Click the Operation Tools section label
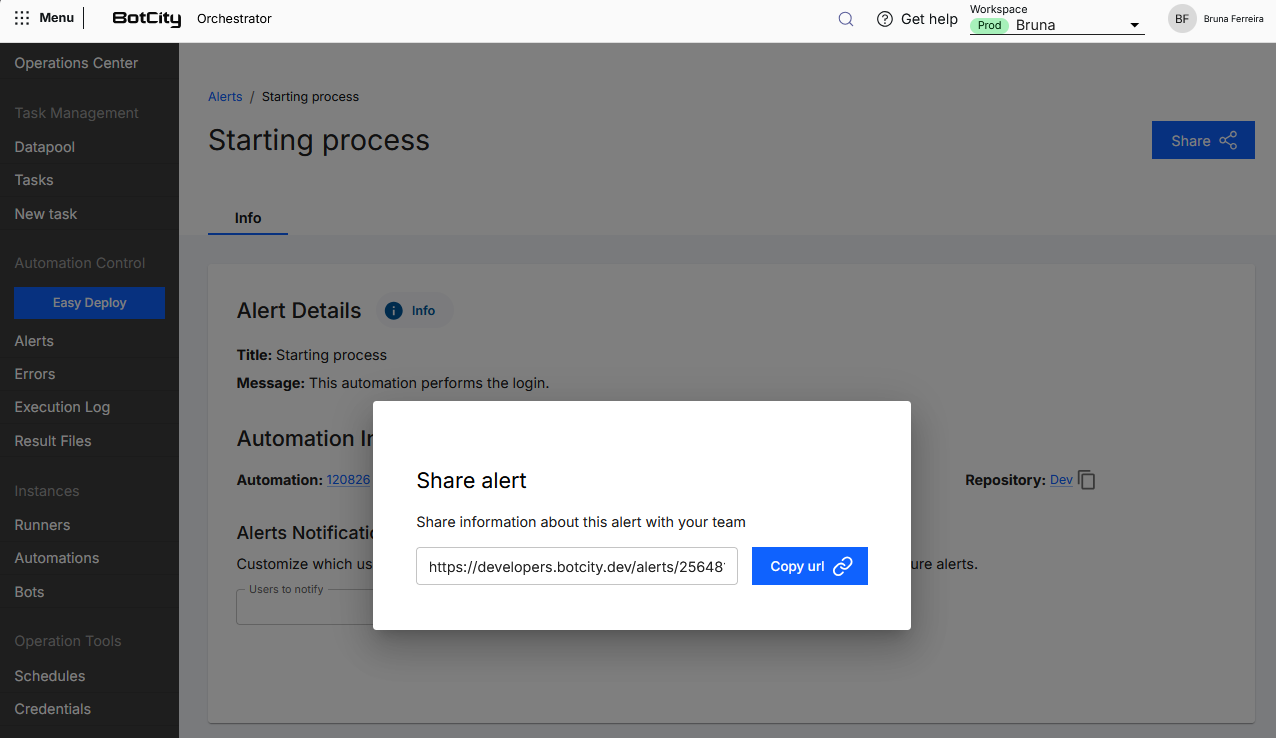The width and height of the screenshot is (1276, 738). coord(68,641)
